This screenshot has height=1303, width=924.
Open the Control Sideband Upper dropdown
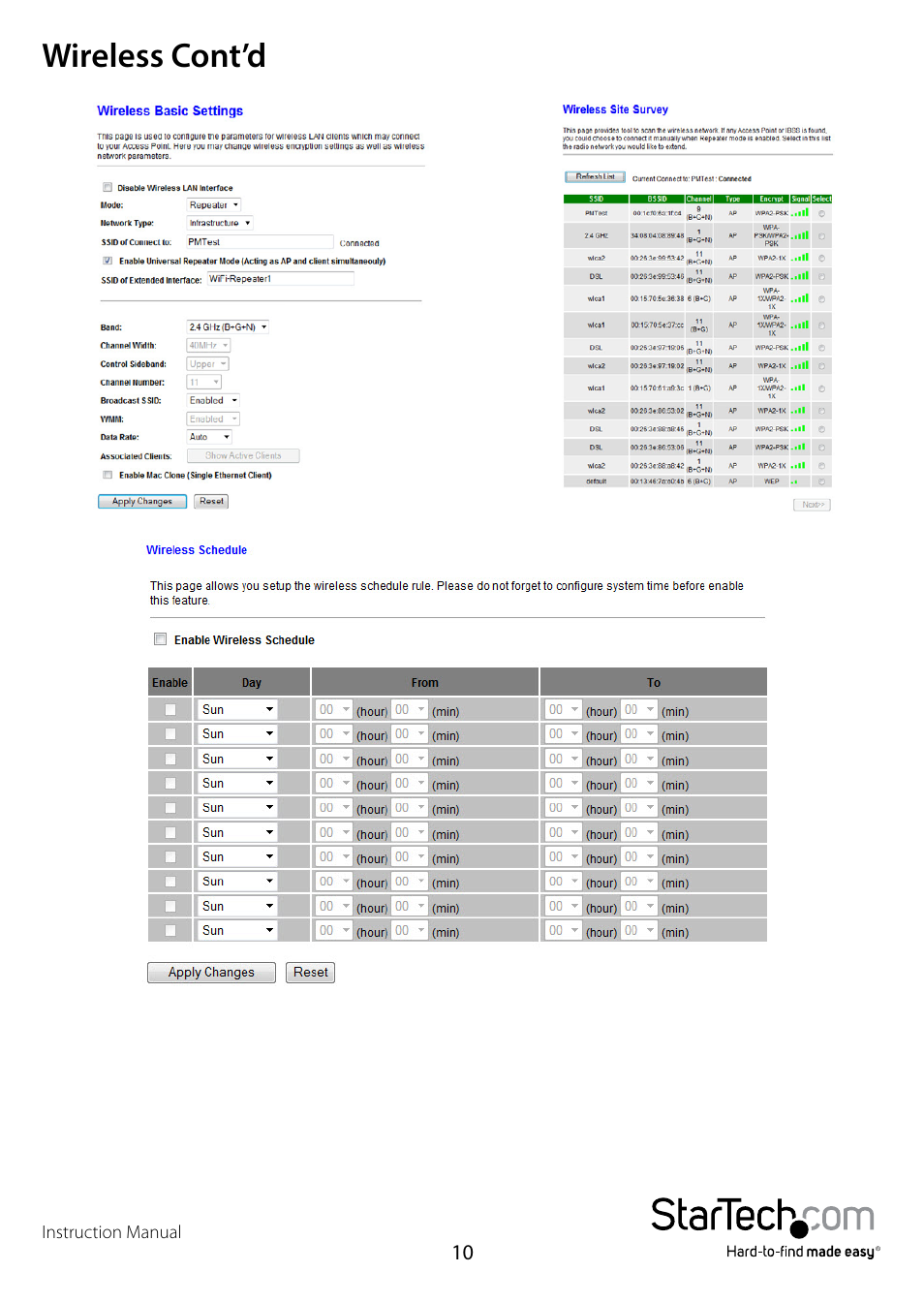(207, 364)
